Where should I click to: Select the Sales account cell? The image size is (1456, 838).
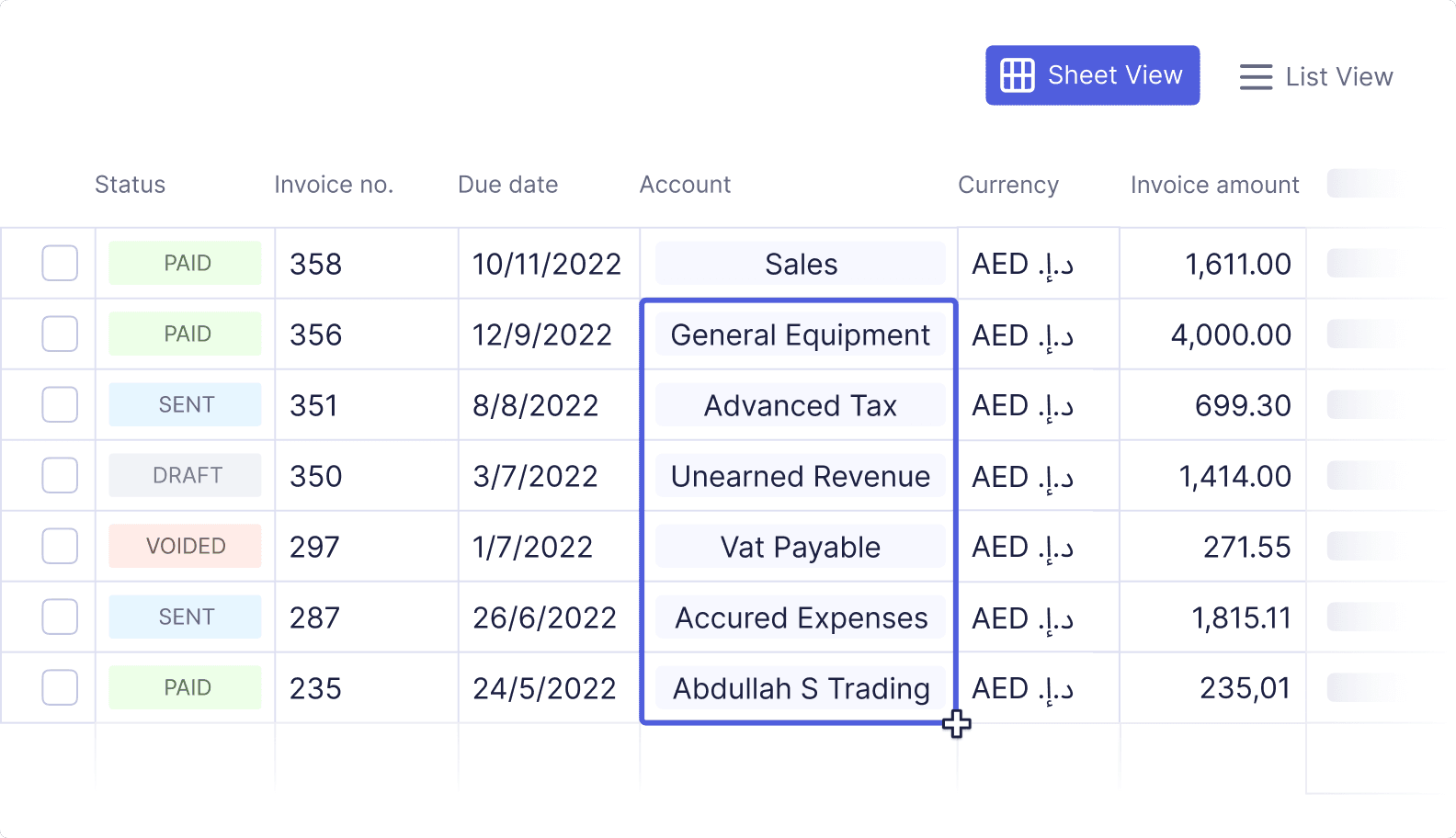click(800, 264)
